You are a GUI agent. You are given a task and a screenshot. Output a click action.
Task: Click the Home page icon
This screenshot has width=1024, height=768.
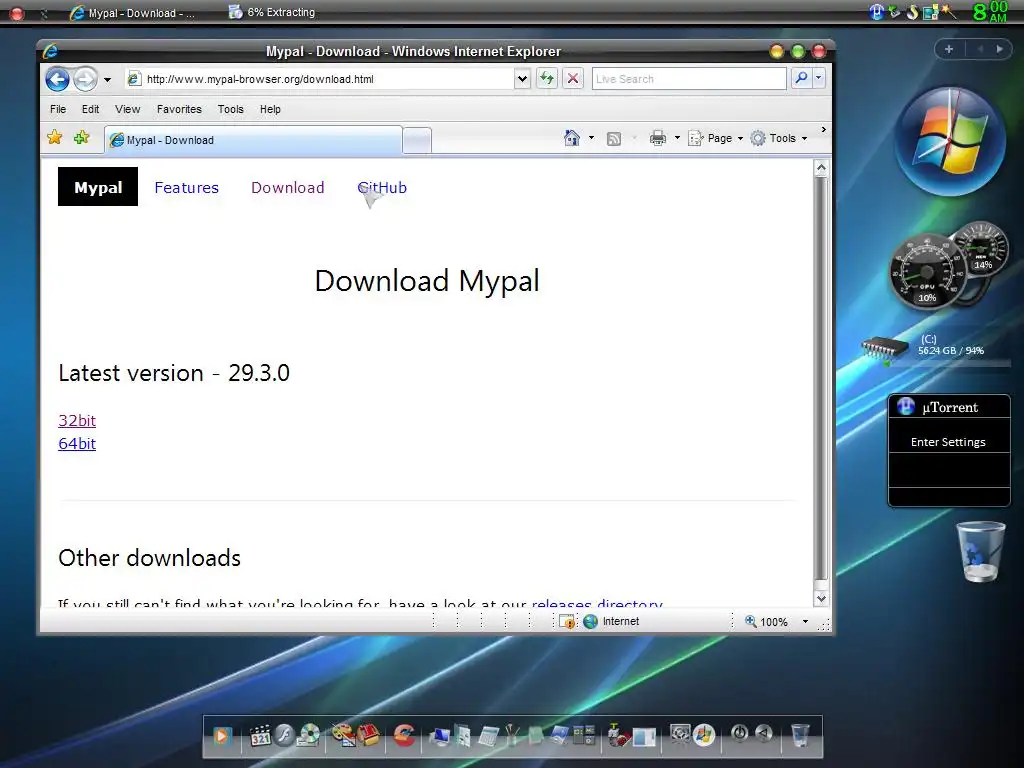[x=571, y=138]
